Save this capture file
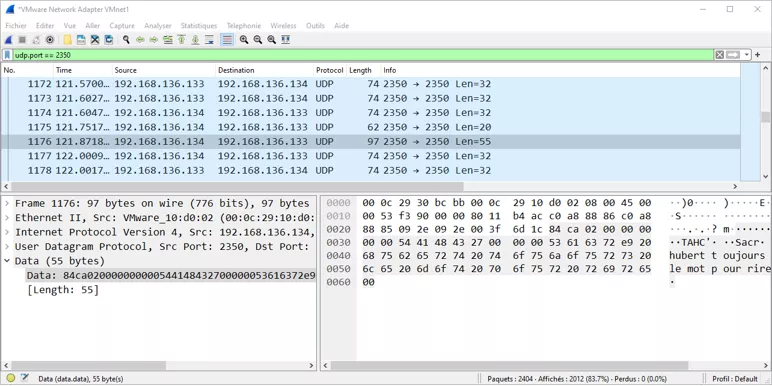The image size is (772, 386). coord(81,40)
